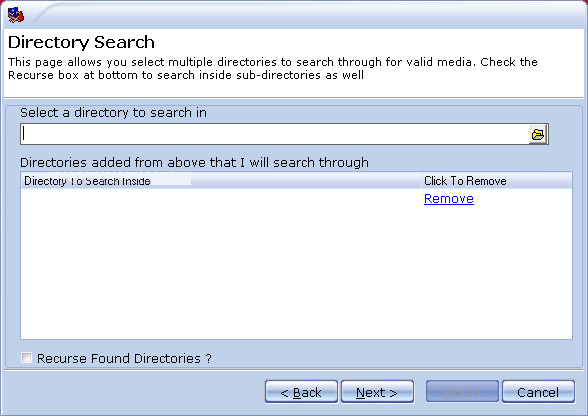Click empty area of the directories list

pyautogui.click(x=296, y=274)
